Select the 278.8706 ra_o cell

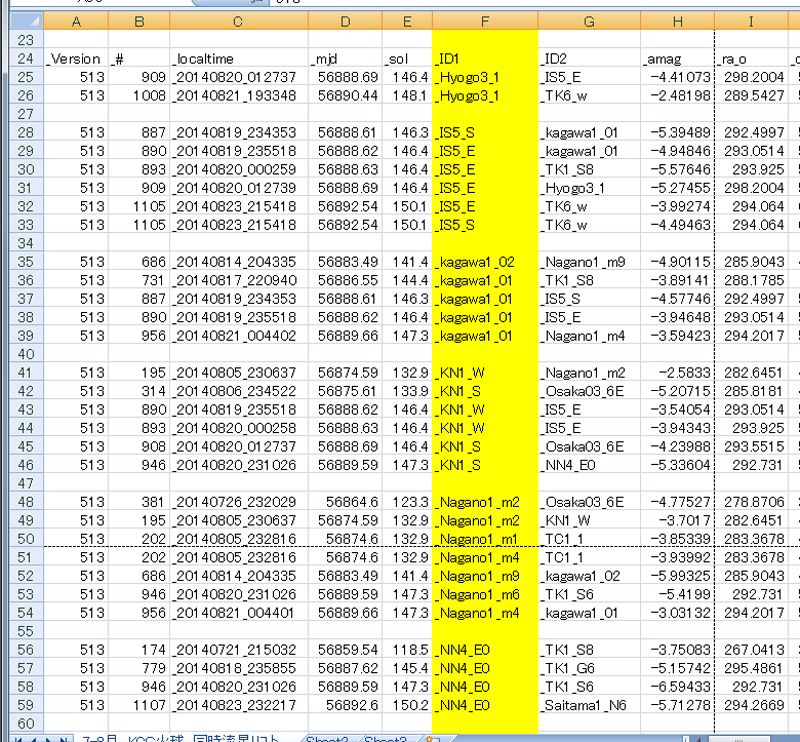[x=751, y=502]
